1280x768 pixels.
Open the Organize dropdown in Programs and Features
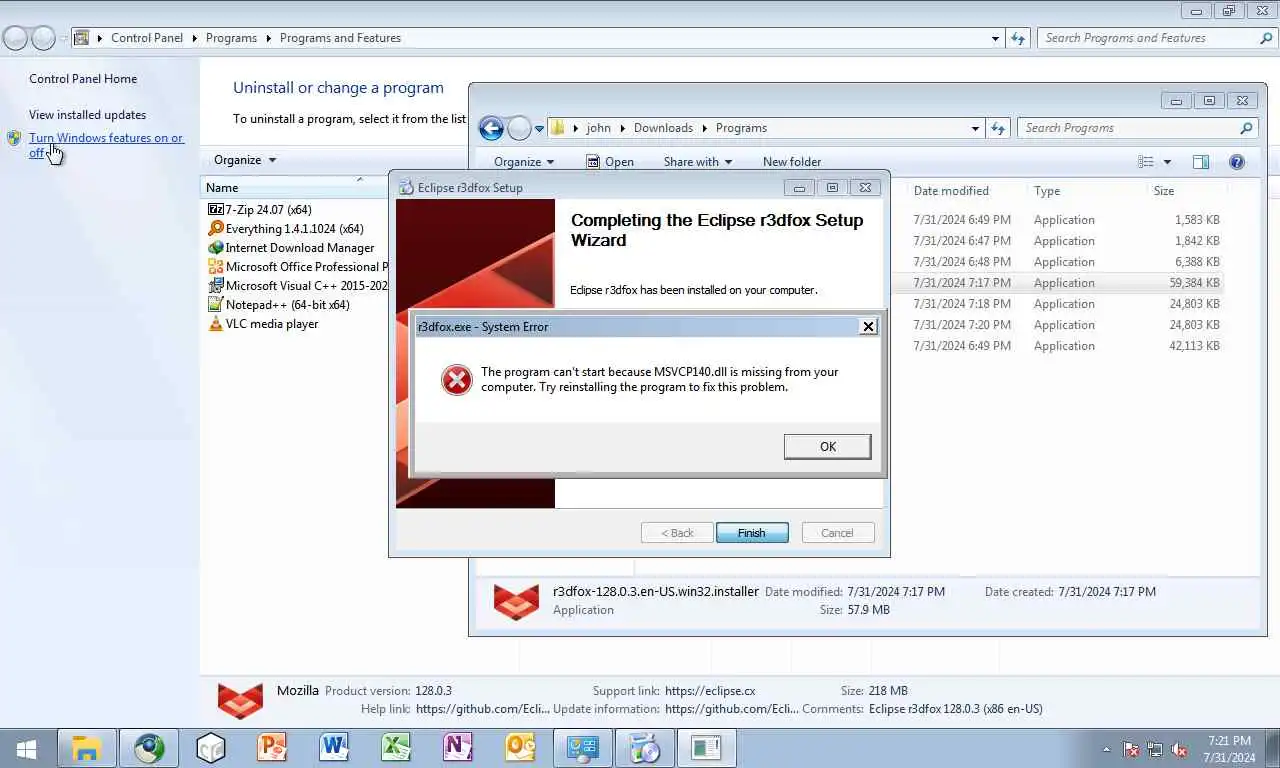point(245,160)
